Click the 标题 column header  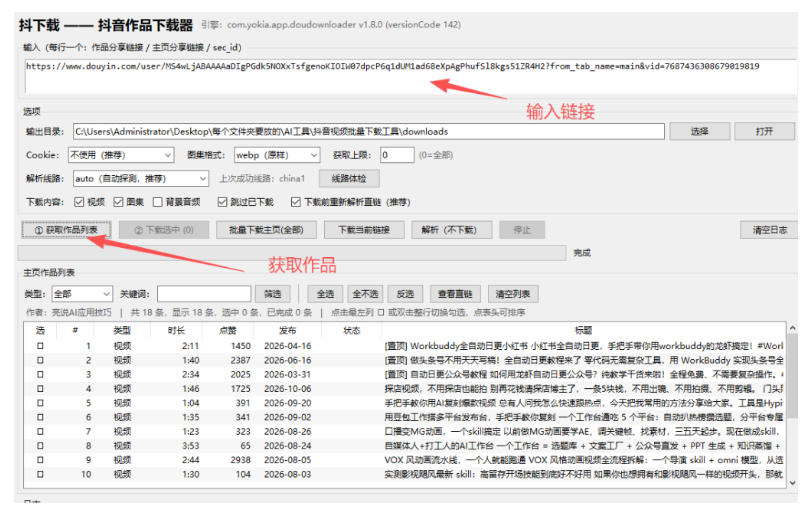(583, 331)
